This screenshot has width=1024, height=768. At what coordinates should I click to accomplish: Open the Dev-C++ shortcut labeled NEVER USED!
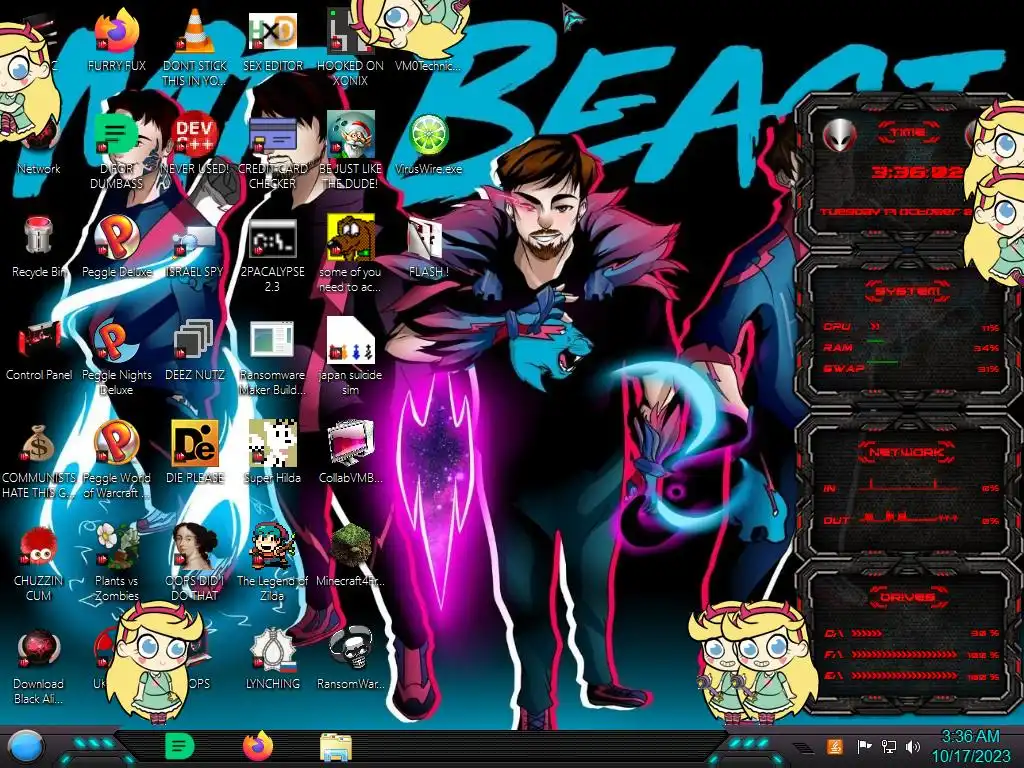tap(194, 136)
